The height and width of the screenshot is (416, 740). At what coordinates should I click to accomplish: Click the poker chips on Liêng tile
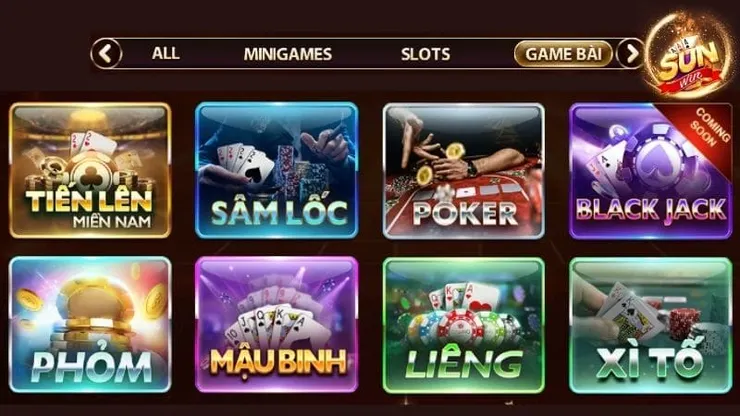(460, 327)
